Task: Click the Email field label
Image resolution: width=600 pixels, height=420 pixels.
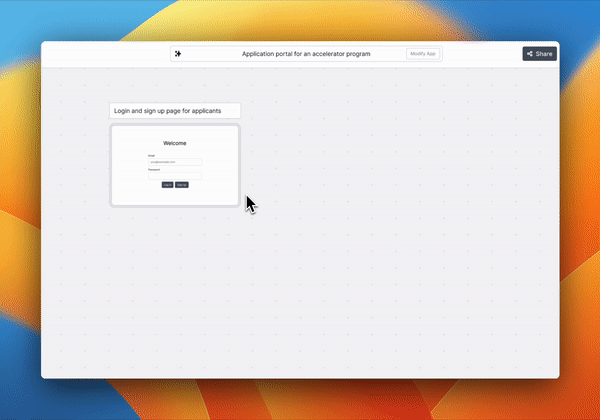Action: click(x=152, y=155)
